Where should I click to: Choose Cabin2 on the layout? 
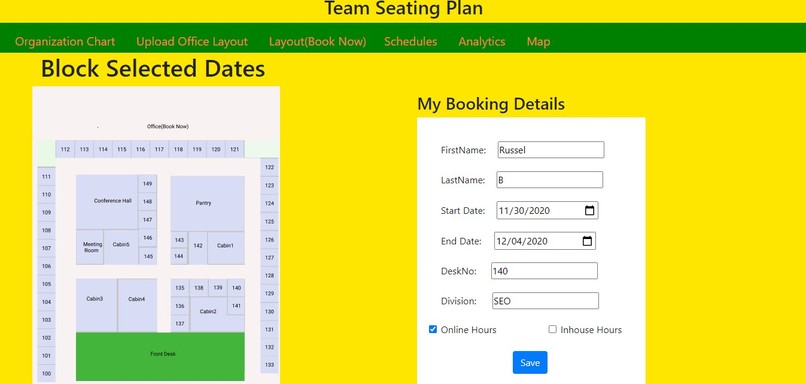209,313
